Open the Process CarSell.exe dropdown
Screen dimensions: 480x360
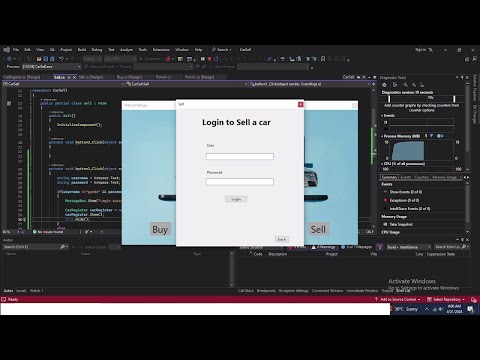point(51,67)
